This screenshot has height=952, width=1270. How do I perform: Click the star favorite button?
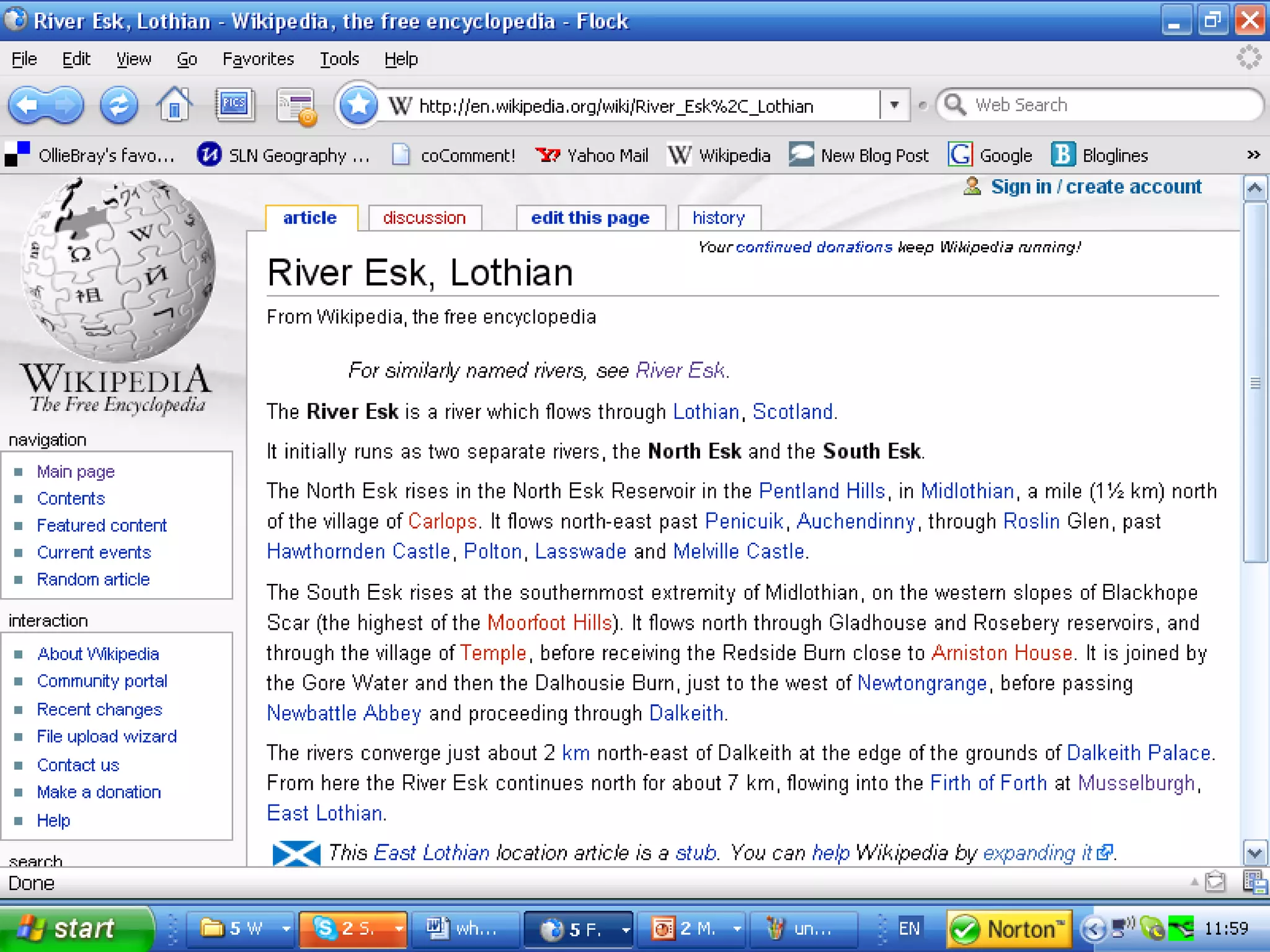(x=358, y=105)
